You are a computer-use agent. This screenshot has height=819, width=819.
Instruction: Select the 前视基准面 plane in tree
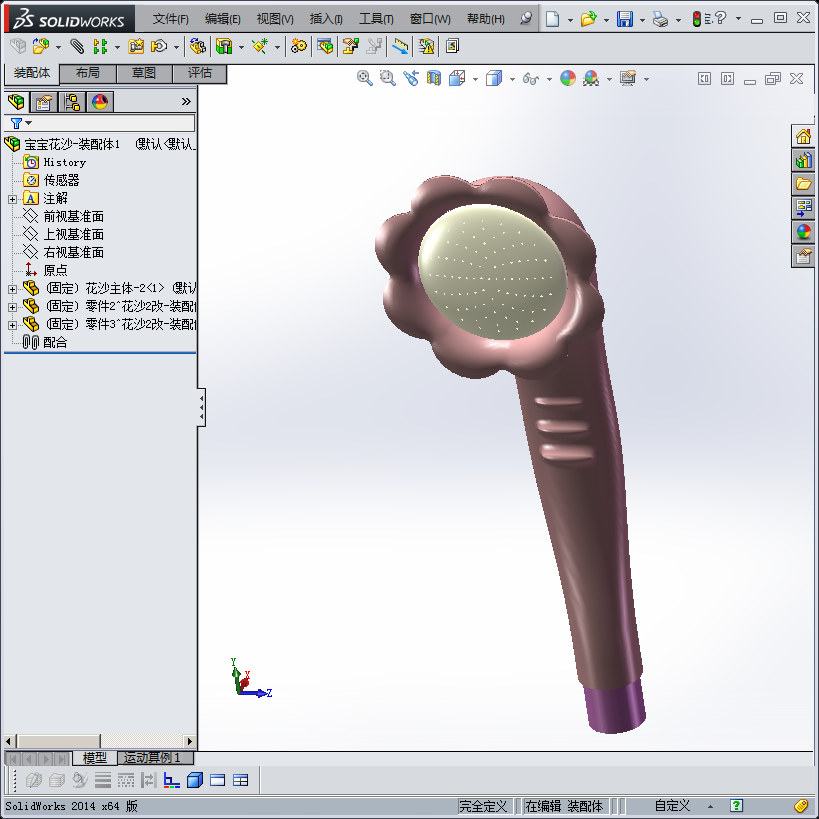(73, 216)
